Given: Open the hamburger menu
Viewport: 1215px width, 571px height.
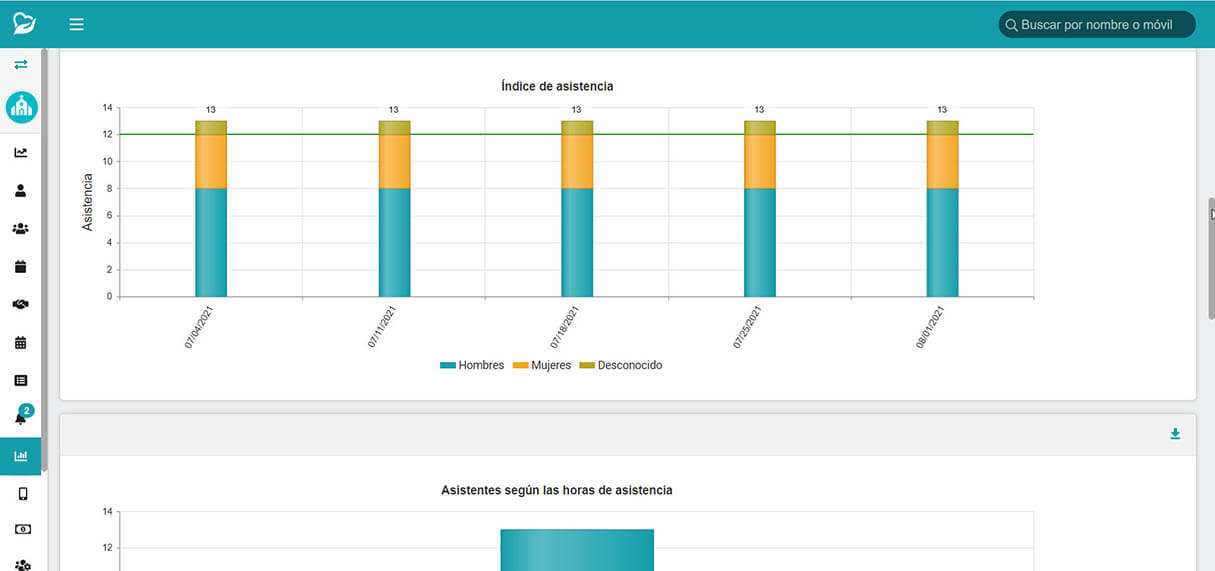Looking at the screenshot, I should pos(76,24).
